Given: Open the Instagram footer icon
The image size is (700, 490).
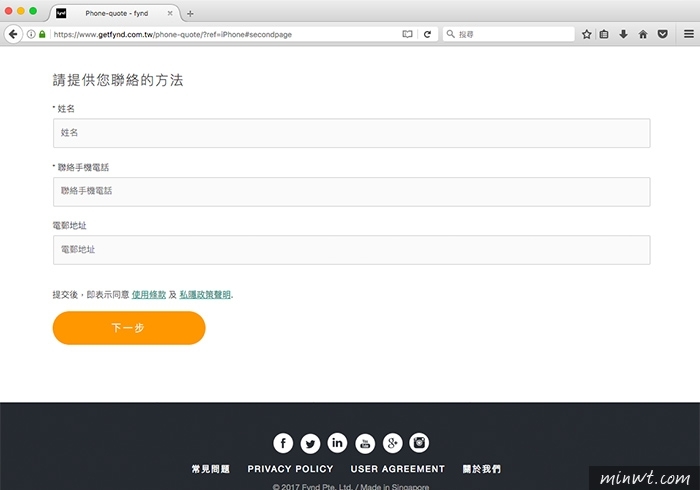Looking at the screenshot, I should tap(419, 443).
